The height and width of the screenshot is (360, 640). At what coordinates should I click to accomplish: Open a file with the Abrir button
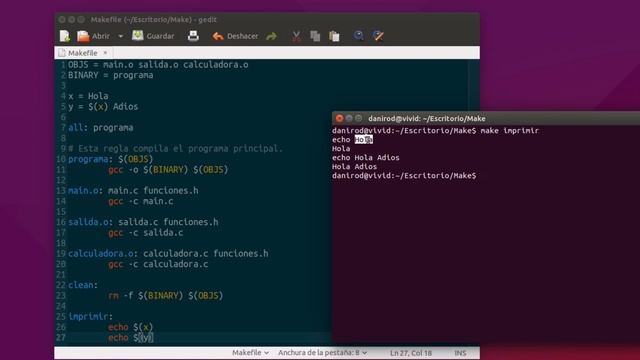point(93,36)
